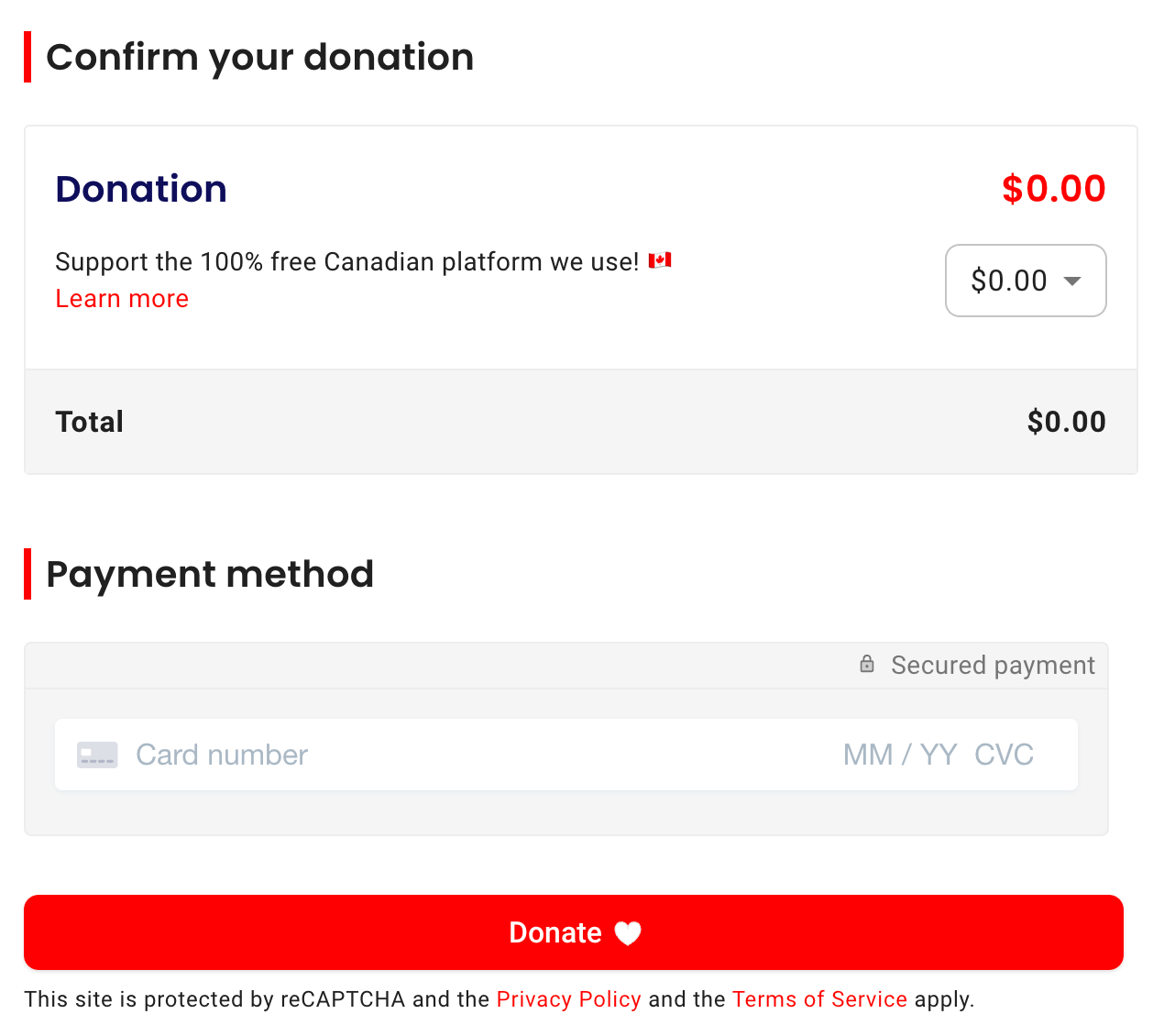
Task: Click the Total $0.00 amount
Action: (1066, 422)
